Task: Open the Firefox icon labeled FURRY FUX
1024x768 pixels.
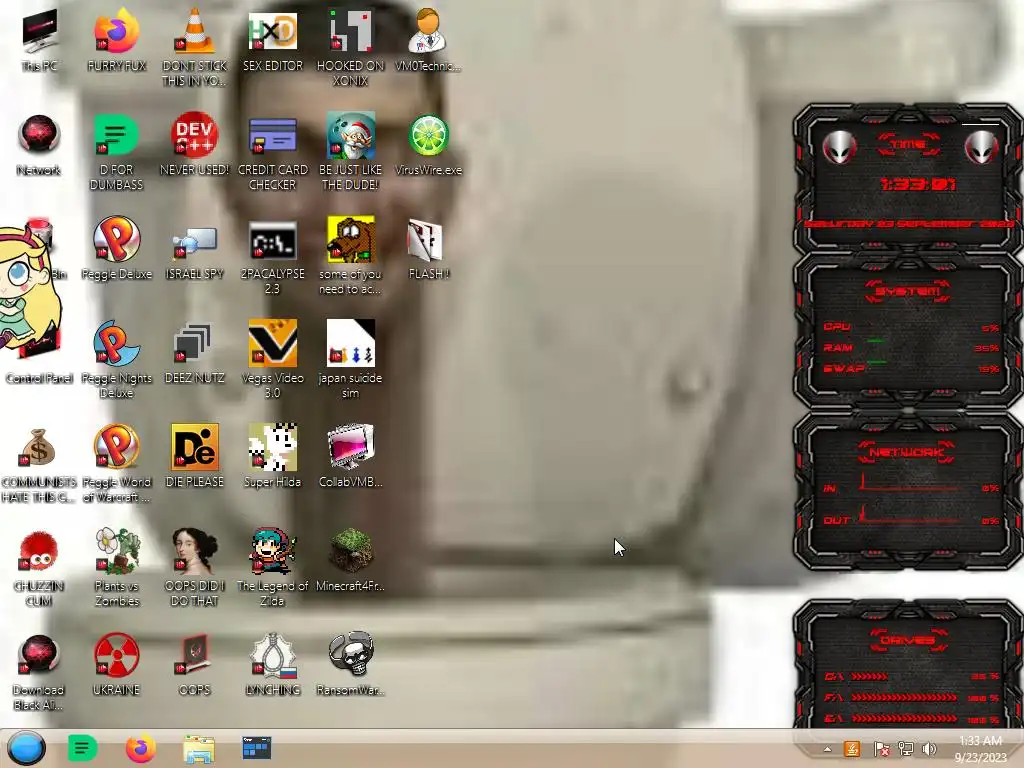Action: coord(116,39)
